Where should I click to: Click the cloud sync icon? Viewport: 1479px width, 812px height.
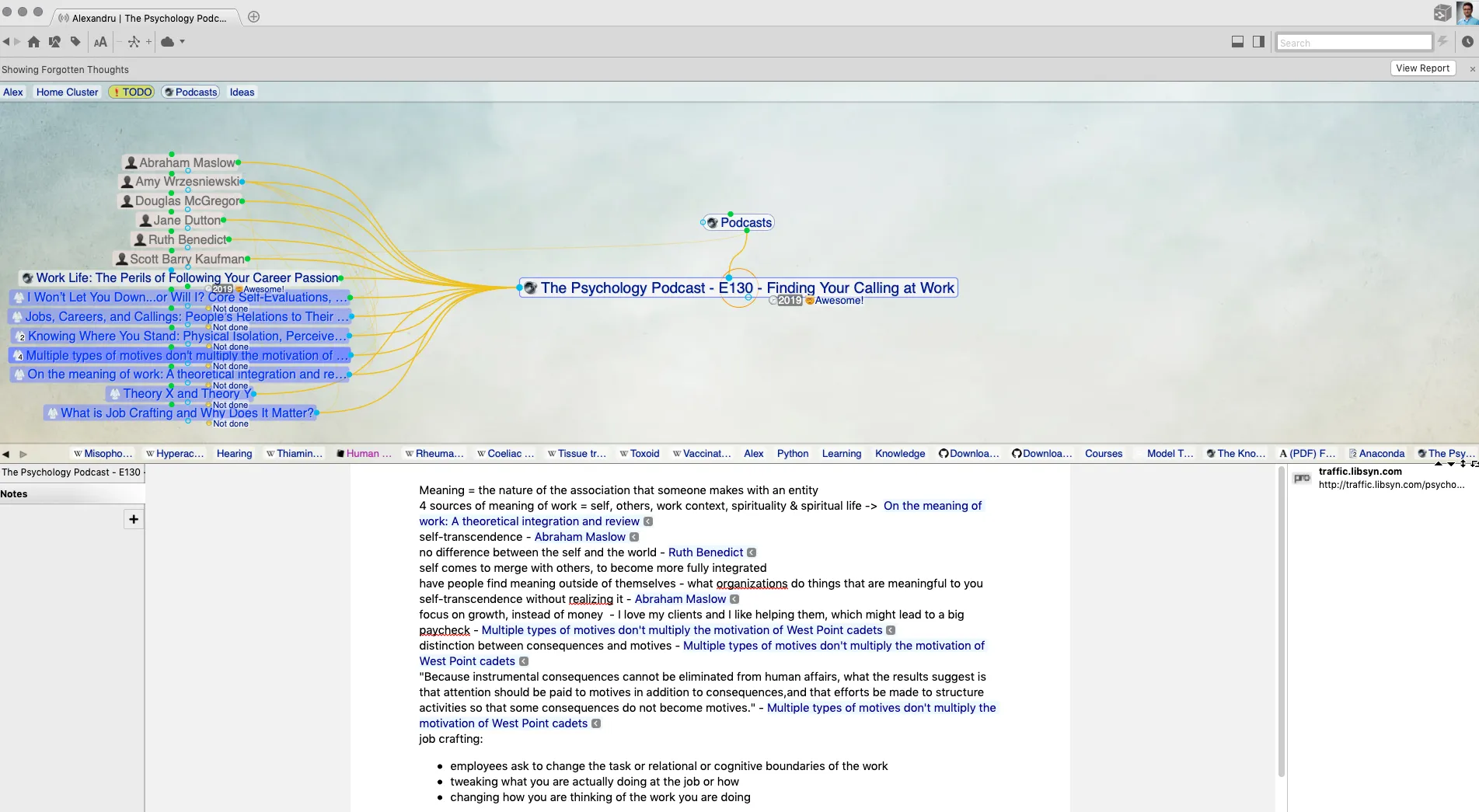tap(167, 42)
